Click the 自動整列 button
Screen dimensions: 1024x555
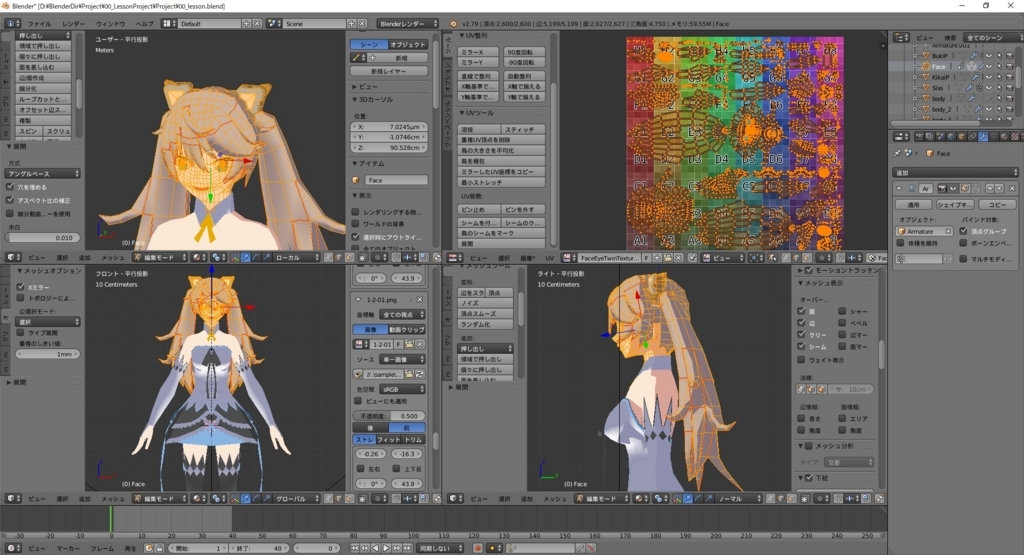524,76
